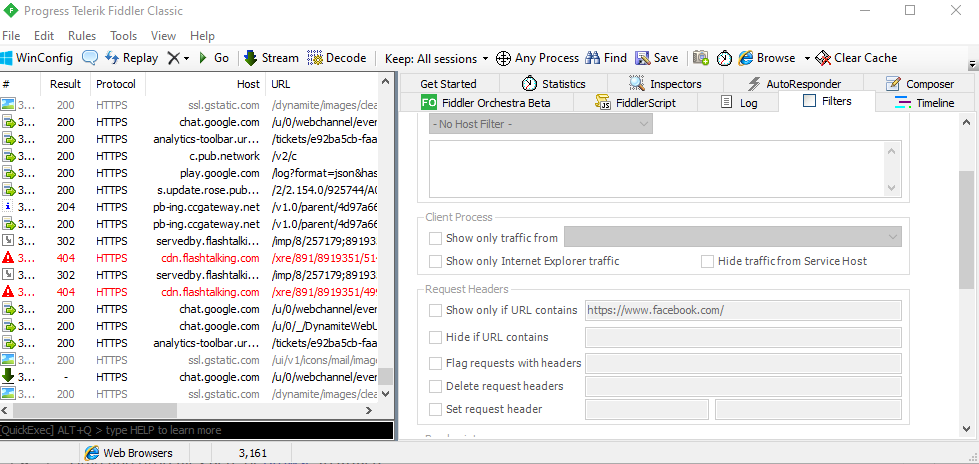
Task: Open the File menu
Action: 11,36
